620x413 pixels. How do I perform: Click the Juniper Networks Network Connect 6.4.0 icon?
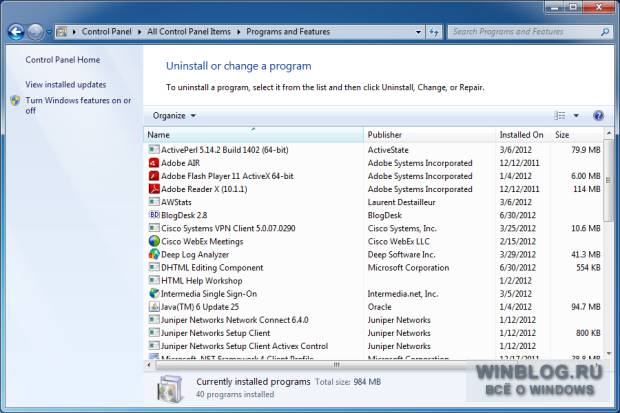pyautogui.click(x=154, y=319)
